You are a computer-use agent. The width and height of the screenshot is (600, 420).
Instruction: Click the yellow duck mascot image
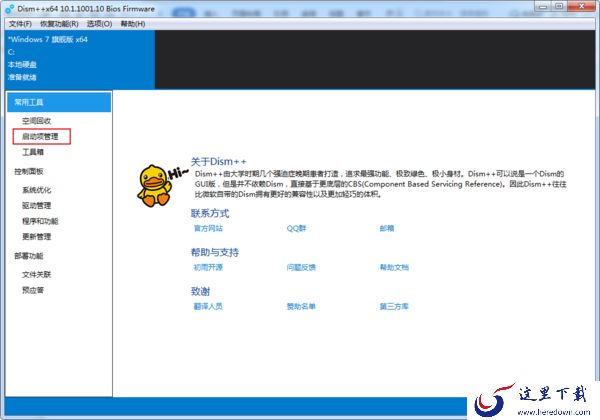tap(155, 186)
